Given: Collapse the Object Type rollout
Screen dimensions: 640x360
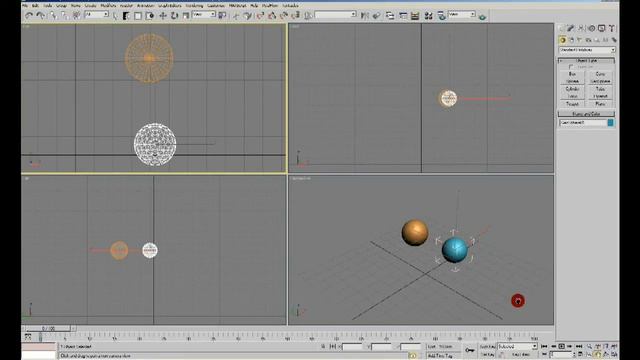Looking at the screenshot, I should pyautogui.click(x=587, y=60).
